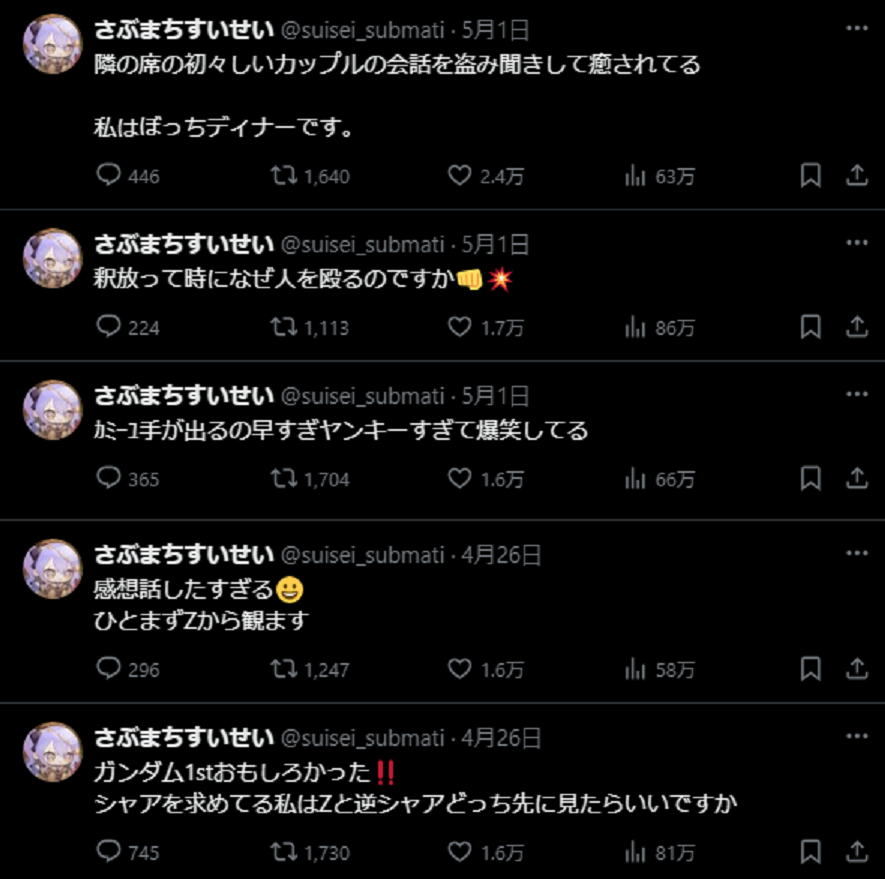Share the tweet with 58万 views
Image resolution: width=885 pixels, height=879 pixels.
[x=857, y=668]
